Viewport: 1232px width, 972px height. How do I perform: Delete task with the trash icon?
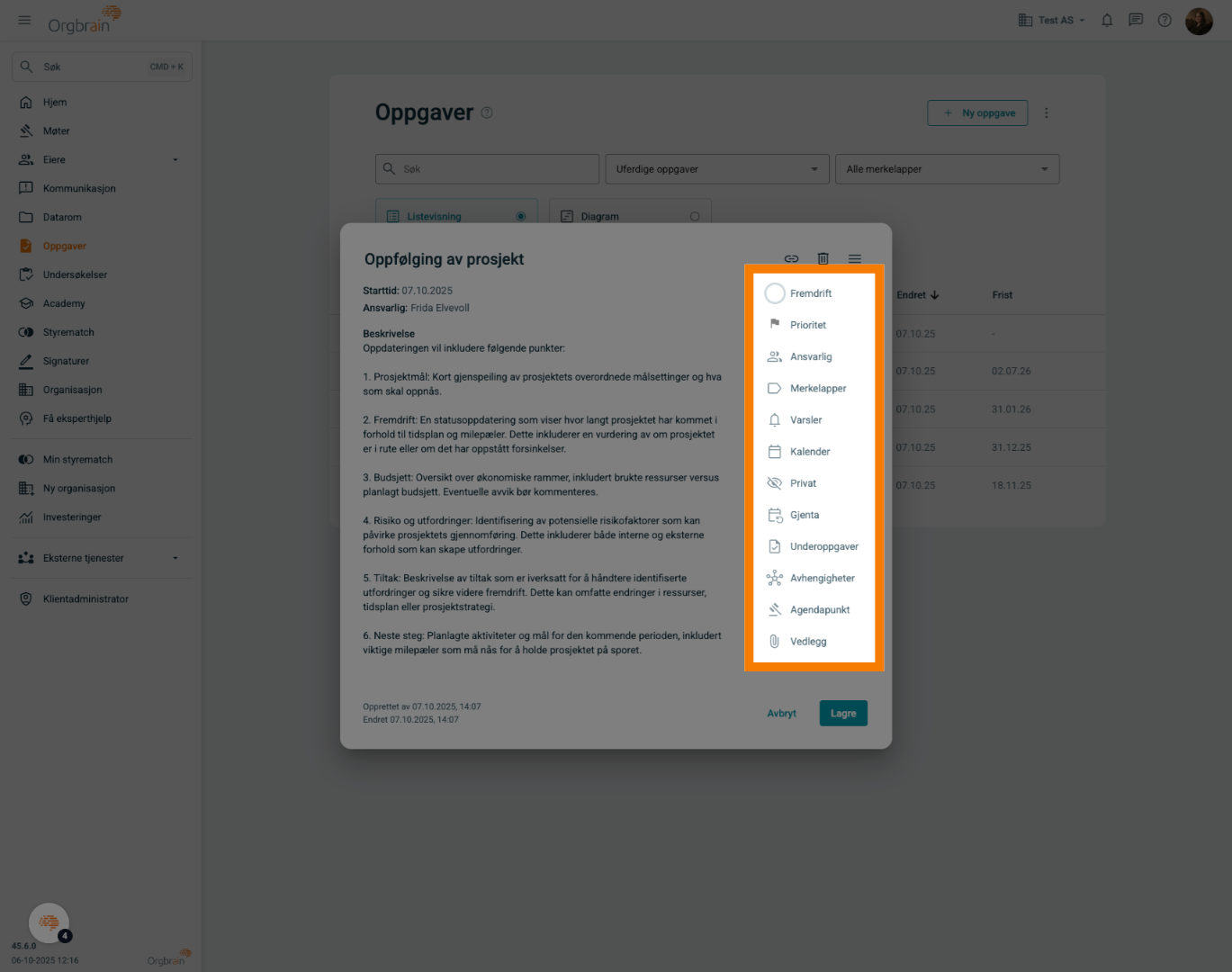click(823, 258)
